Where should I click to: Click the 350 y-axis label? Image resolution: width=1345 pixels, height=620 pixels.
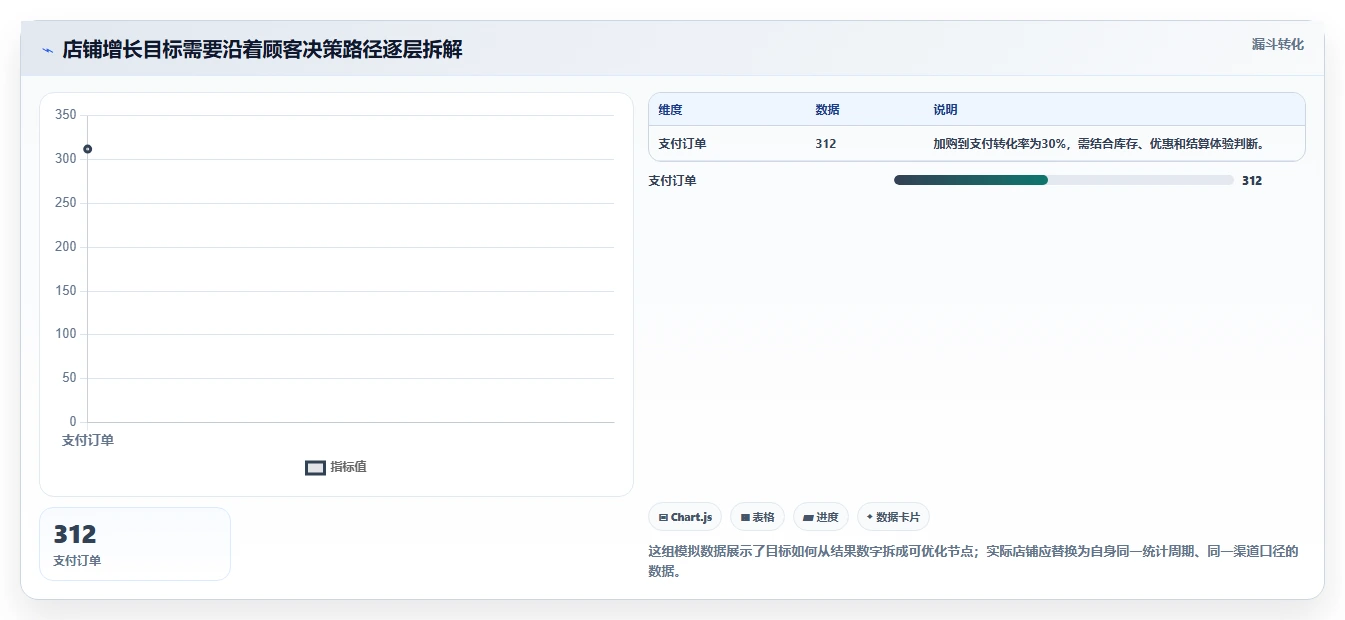(x=66, y=115)
